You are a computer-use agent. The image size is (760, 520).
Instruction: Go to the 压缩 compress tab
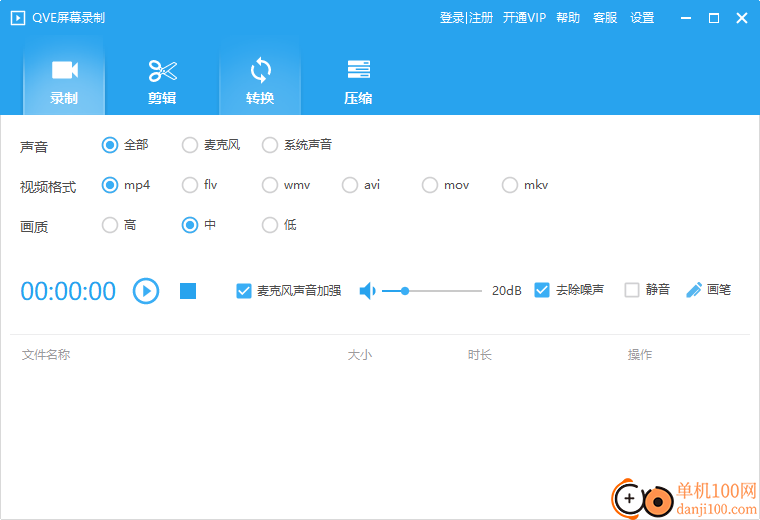click(x=358, y=79)
